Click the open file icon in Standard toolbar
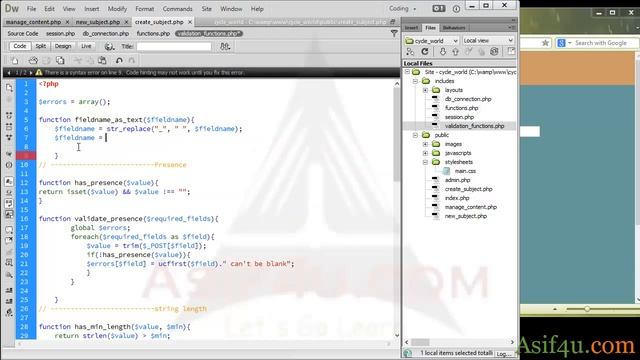Screen dimensions: 640x360 click(x=33, y=60)
